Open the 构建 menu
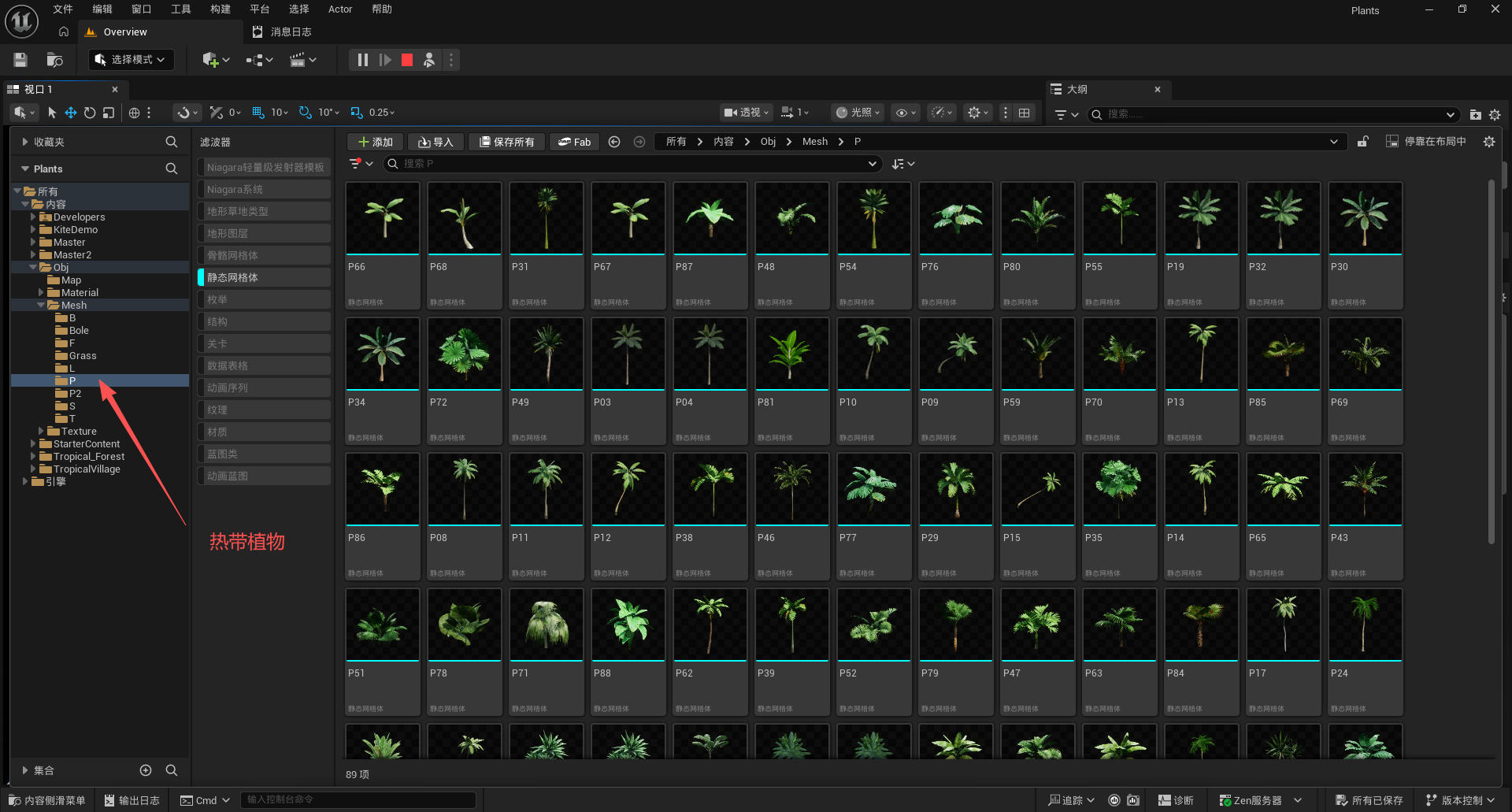 tap(220, 9)
